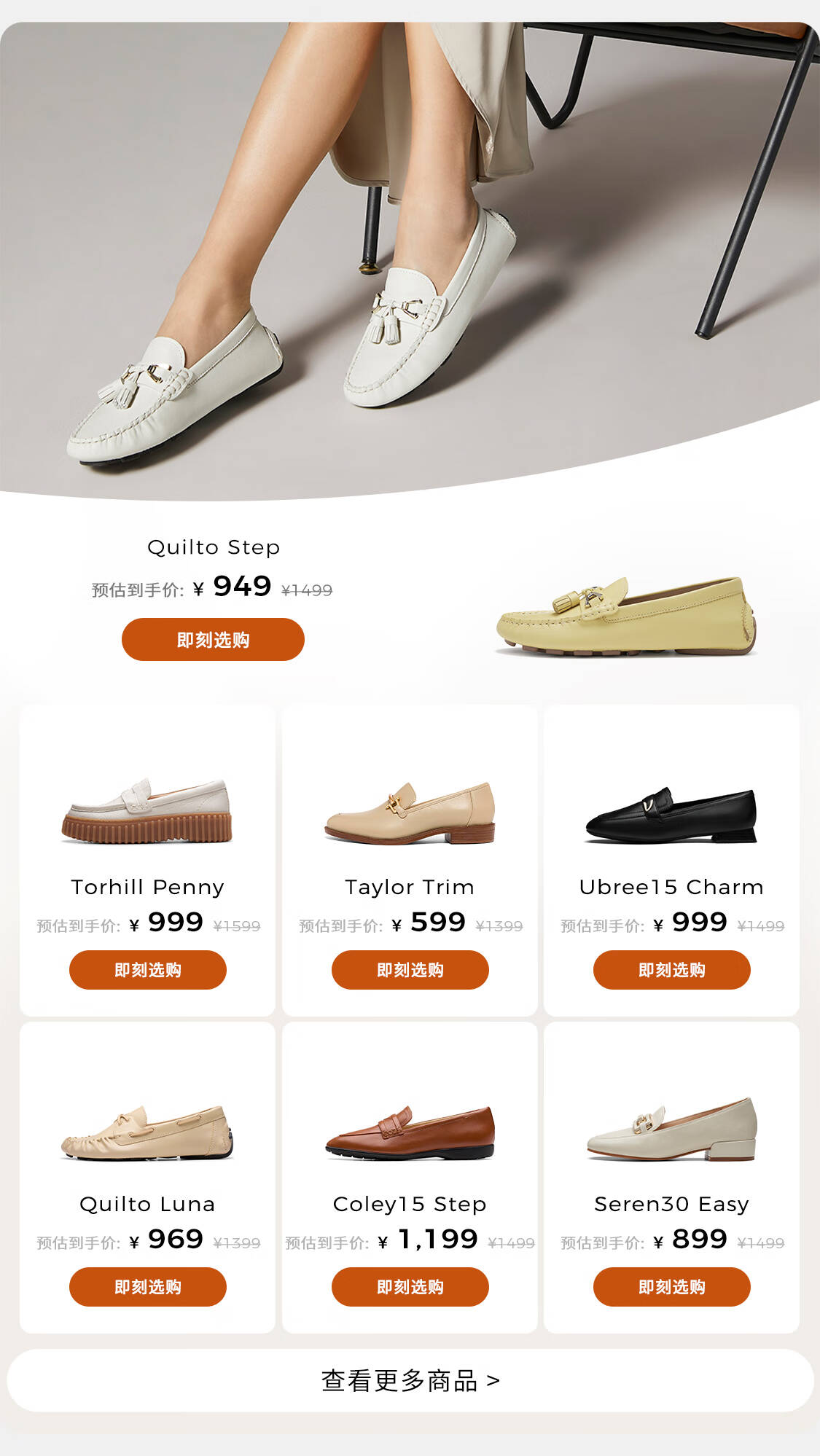Select the Torhill Penny shoe thumbnail
Image resolution: width=820 pixels, height=1456 pixels.
tap(147, 810)
